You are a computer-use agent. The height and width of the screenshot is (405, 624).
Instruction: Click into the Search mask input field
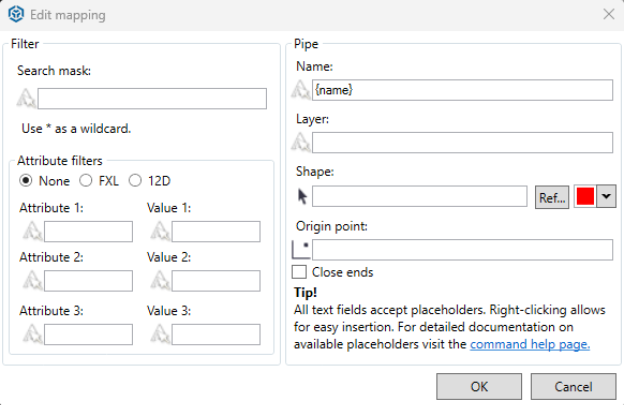(x=152, y=98)
